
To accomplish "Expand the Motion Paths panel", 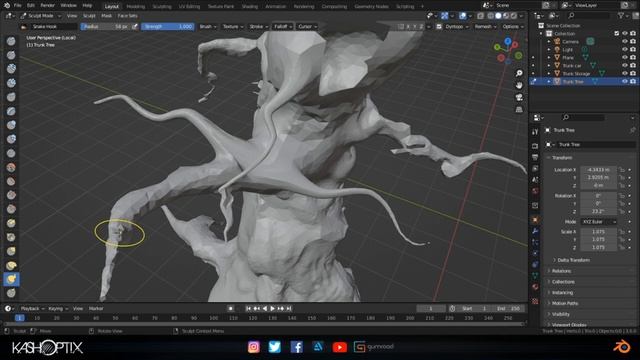I will [x=563, y=303].
